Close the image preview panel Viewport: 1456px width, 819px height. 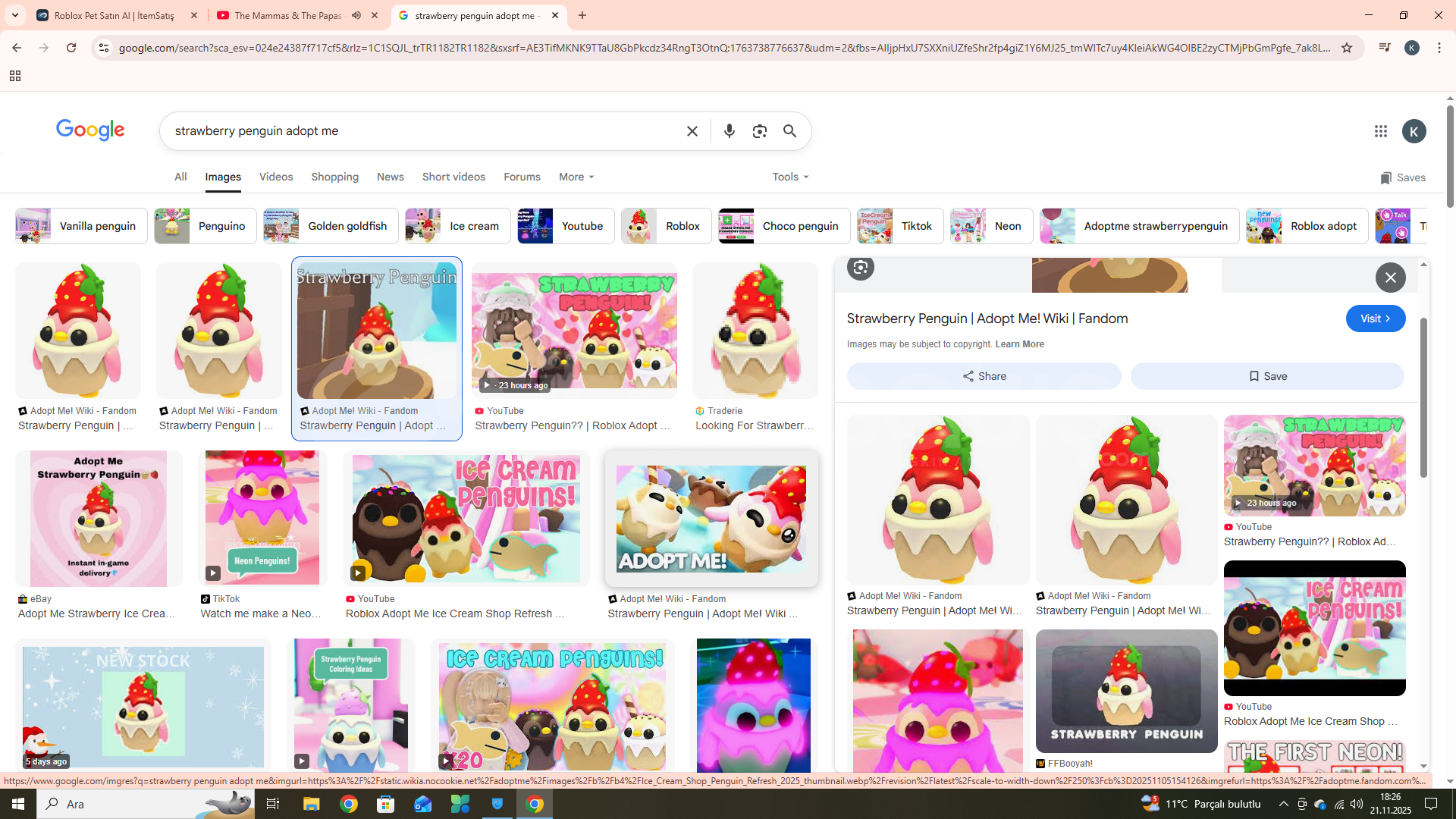(1390, 278)
